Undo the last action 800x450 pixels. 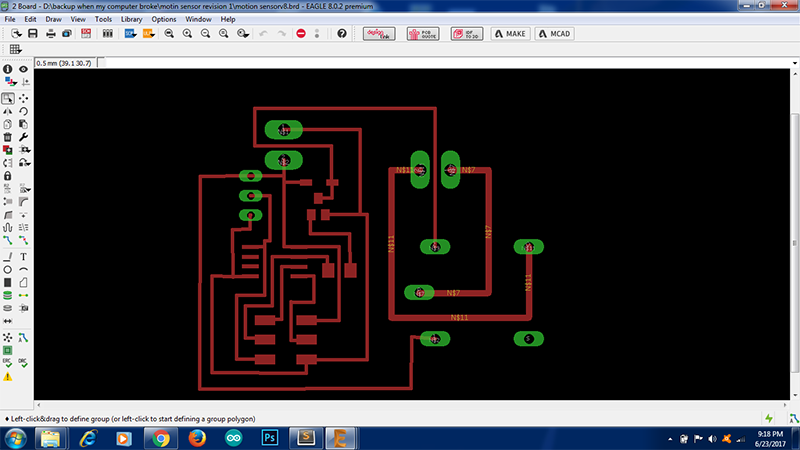pyautogui.click(x=263, y=34)
